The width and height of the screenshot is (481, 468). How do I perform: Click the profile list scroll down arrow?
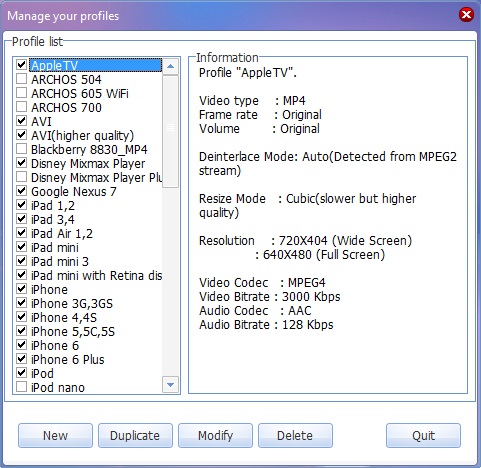(170, 385)
